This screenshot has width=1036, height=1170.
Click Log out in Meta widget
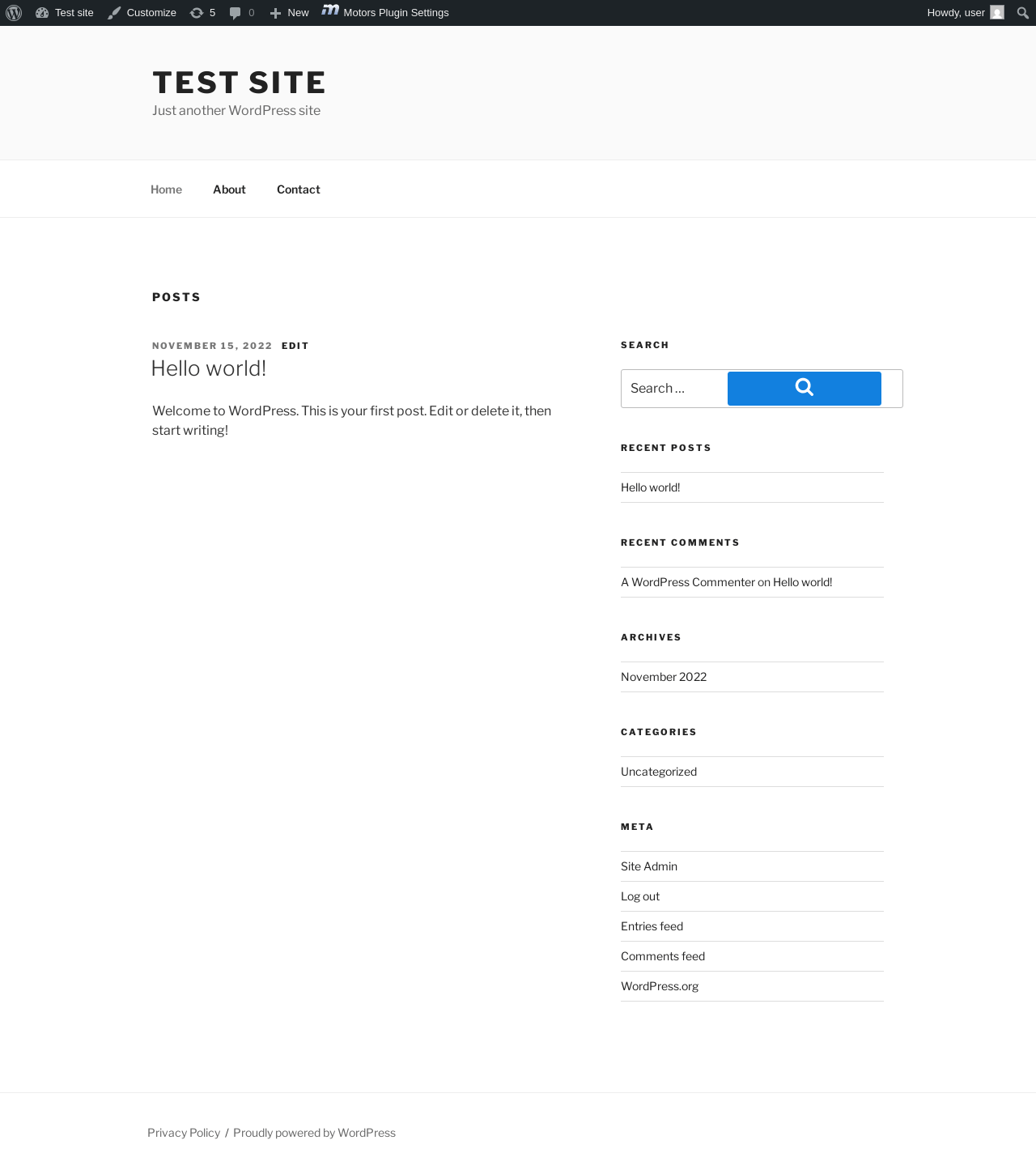pos(640,896)
